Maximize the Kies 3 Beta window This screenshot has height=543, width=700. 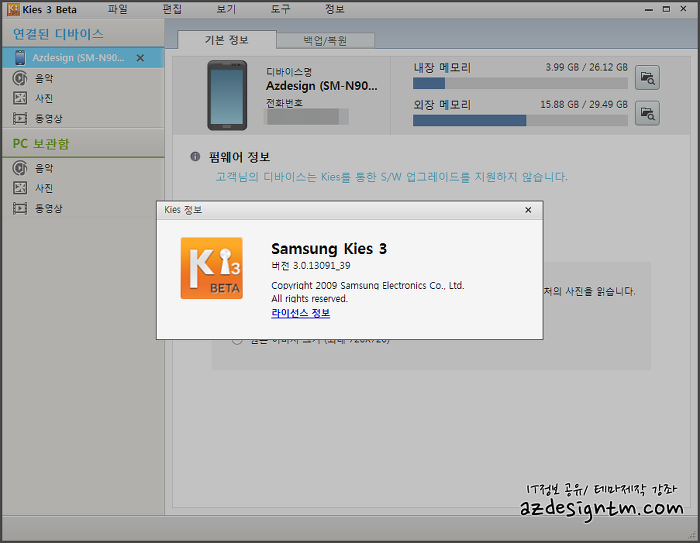[x=666, y=9]
